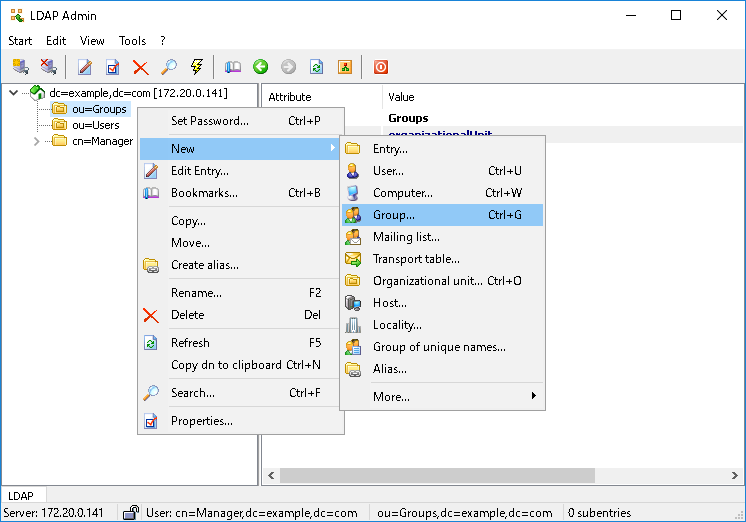Choose Bookmarks... from context menu
This screenshot has height=522, width=746.
[x=241, y=193]
